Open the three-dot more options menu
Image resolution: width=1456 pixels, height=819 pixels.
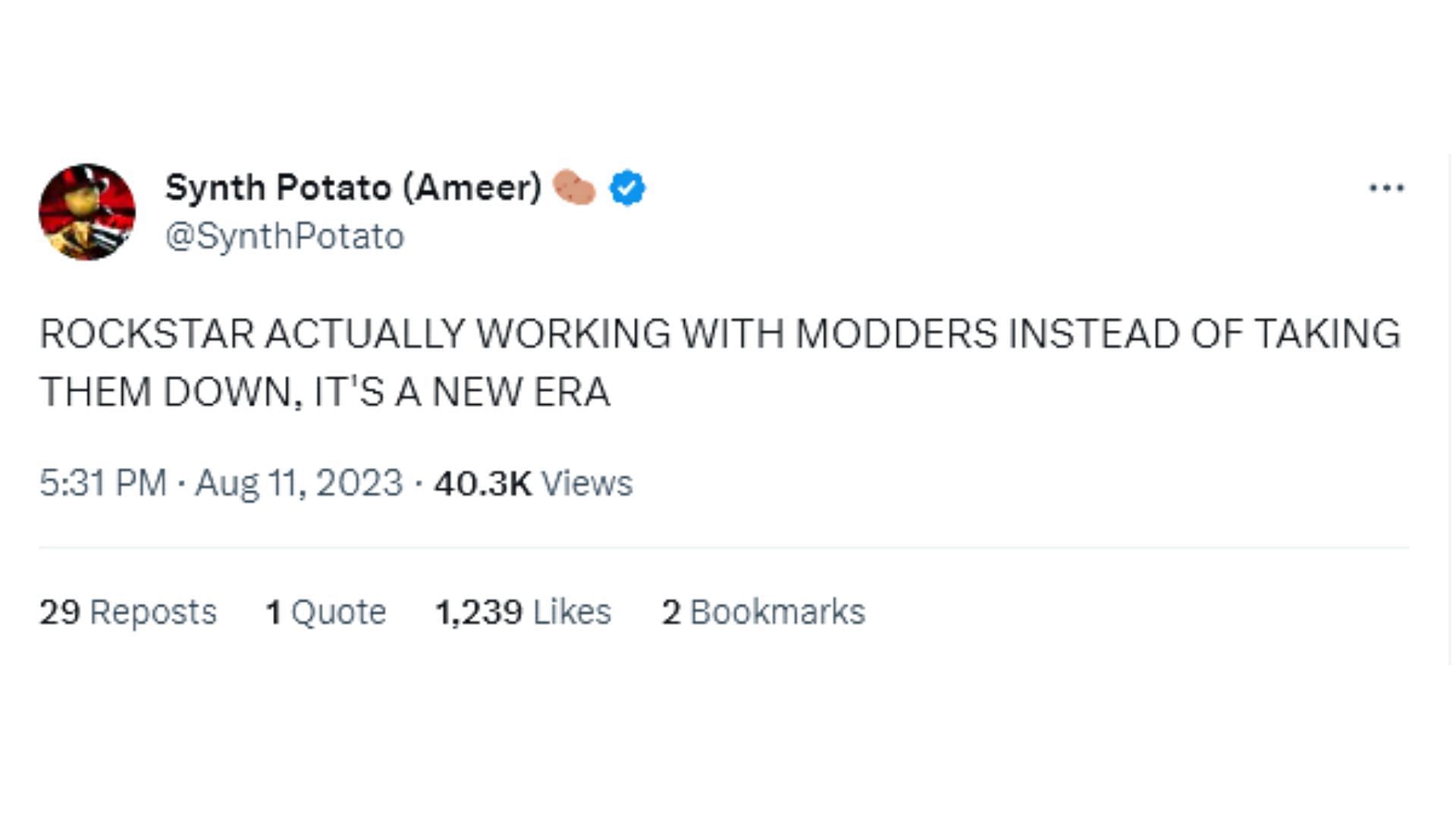pos(1386,188)
